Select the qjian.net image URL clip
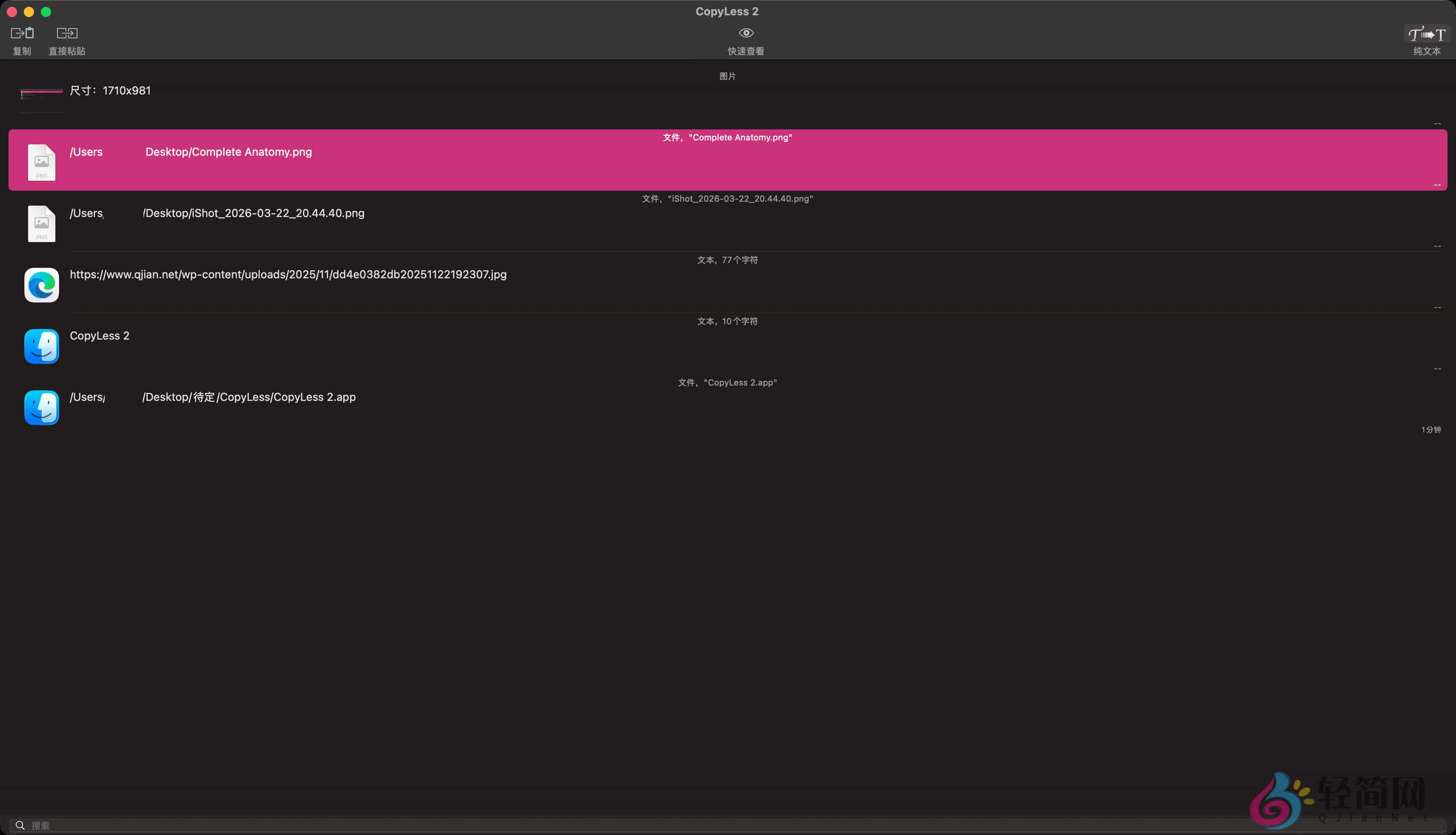 tap(288, 275)
